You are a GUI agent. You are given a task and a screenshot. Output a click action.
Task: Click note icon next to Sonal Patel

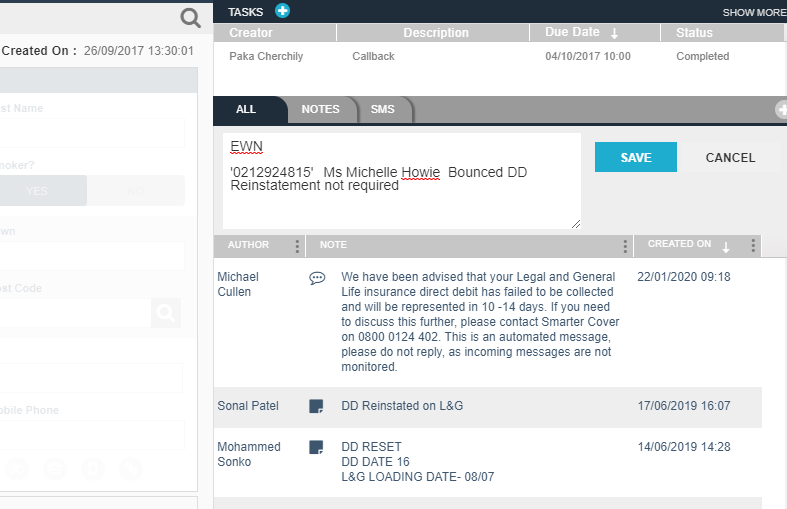click(x=316, y=406)
